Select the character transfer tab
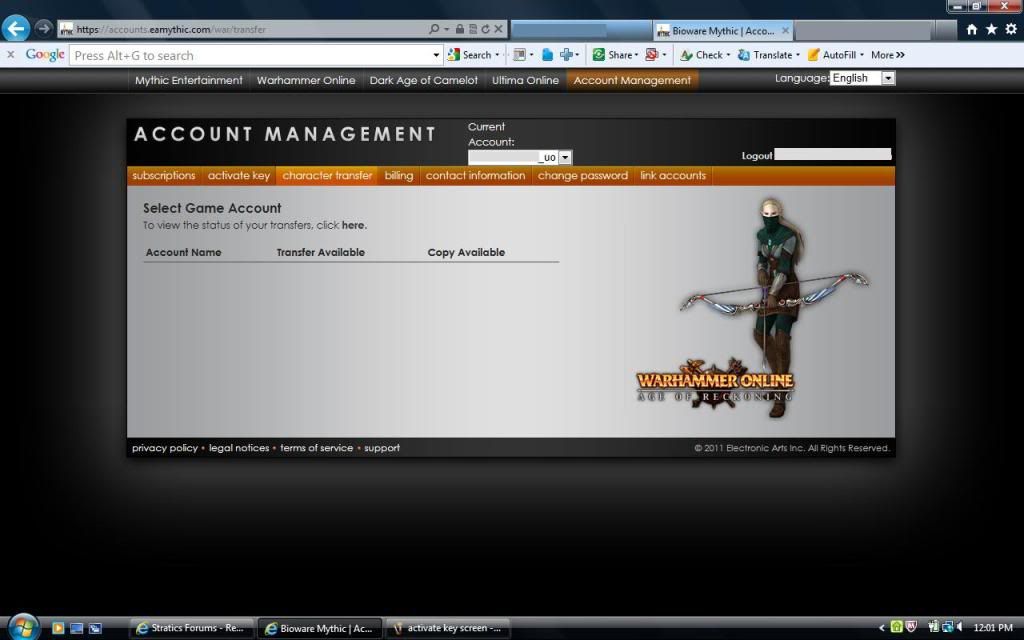 click(327, 176)
